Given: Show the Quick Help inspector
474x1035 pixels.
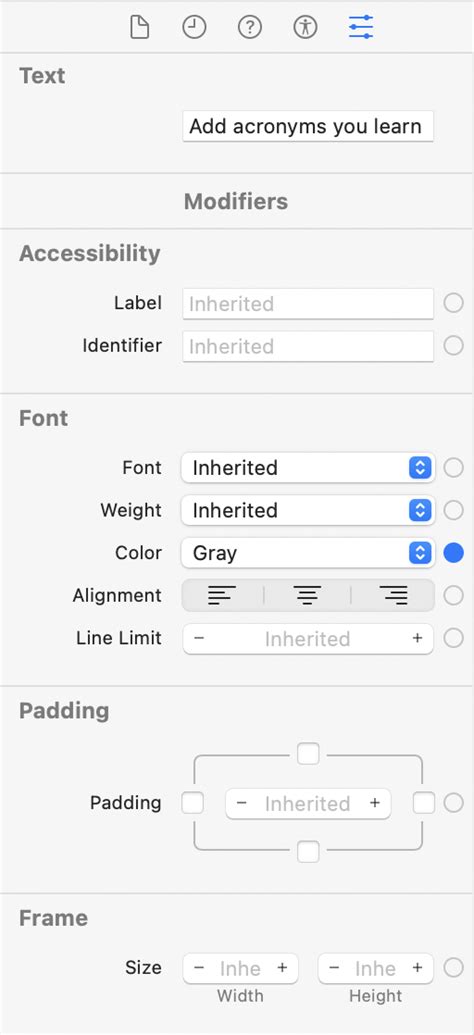Looking at the screenshot, I should tap(250, 27).
